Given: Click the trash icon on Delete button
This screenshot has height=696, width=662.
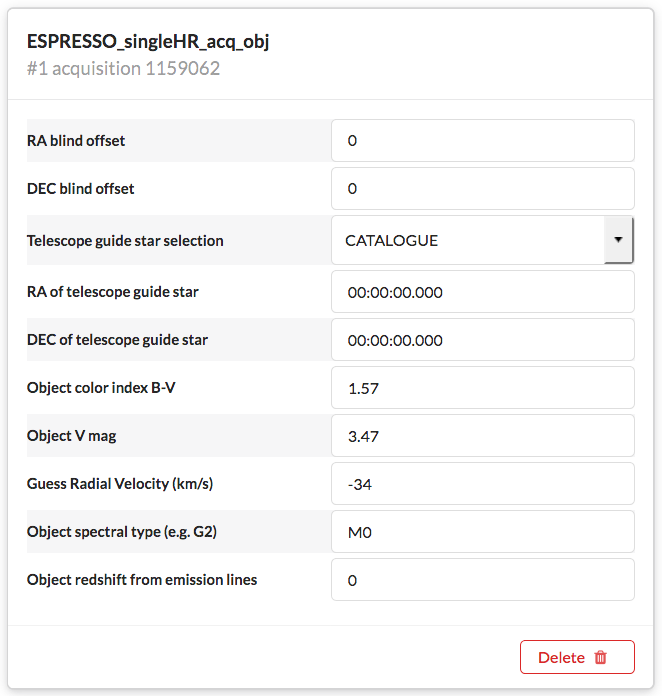Looking at the screenshot, I should tap(601, 657).
